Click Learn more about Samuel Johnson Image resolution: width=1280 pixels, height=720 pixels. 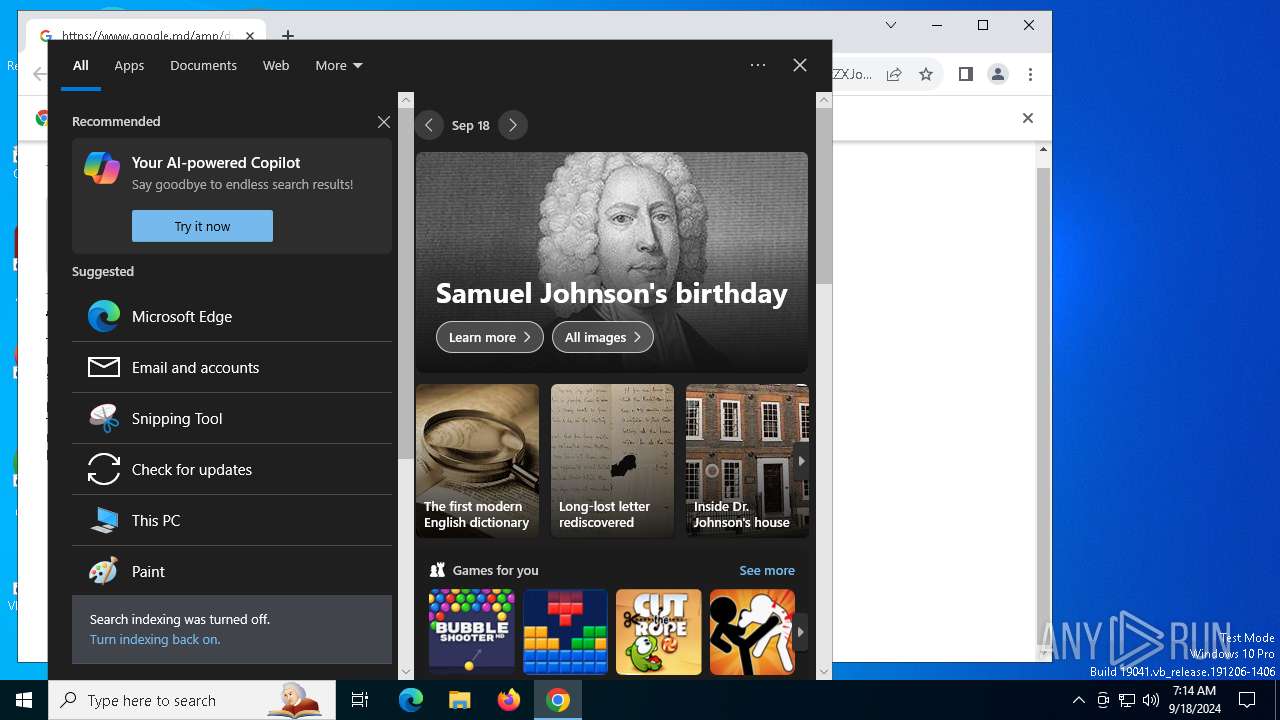pyautogui.click(x=490, y=337)
